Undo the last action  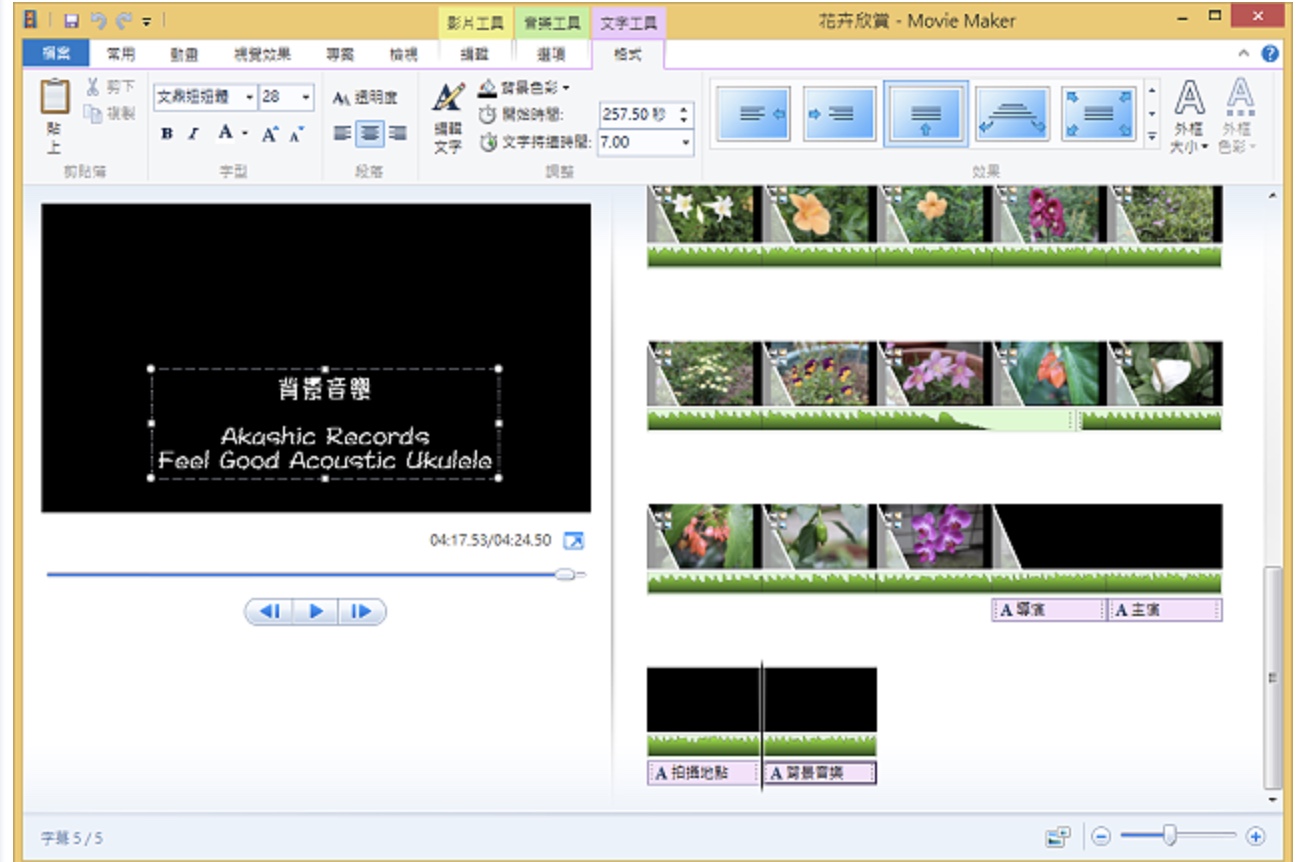97,19
